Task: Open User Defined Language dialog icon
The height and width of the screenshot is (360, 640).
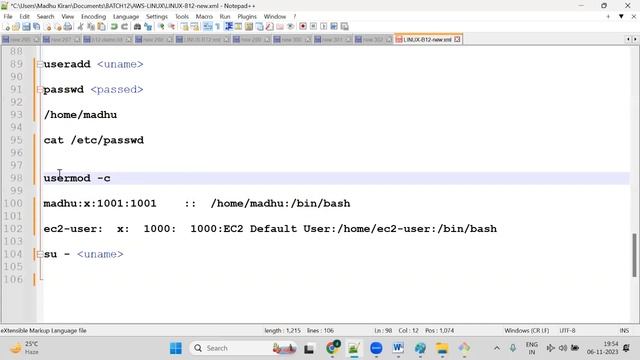Action: [238, 27]
